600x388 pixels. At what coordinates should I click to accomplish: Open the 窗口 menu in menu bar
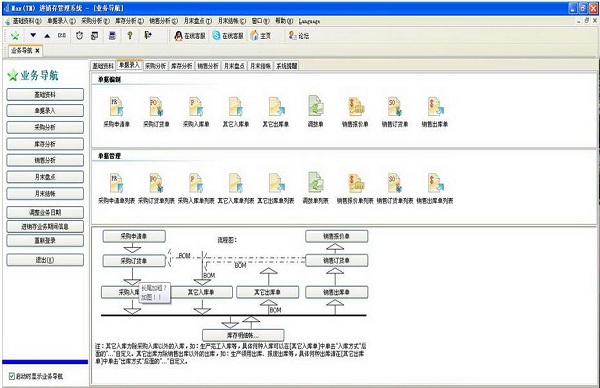coord(260,21)
